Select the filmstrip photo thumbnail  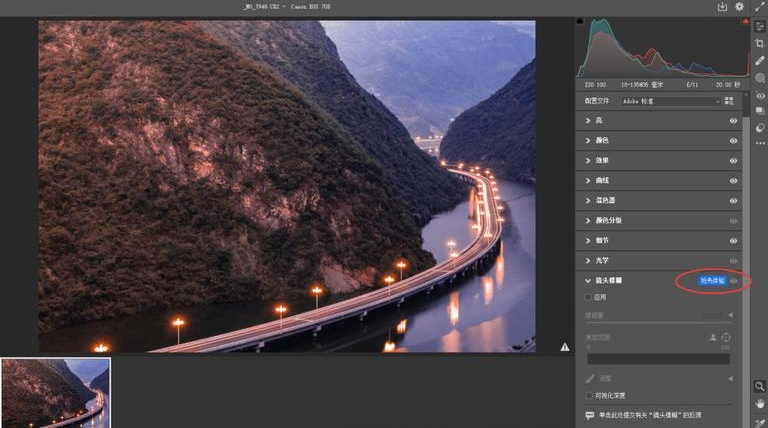[55, 393]
